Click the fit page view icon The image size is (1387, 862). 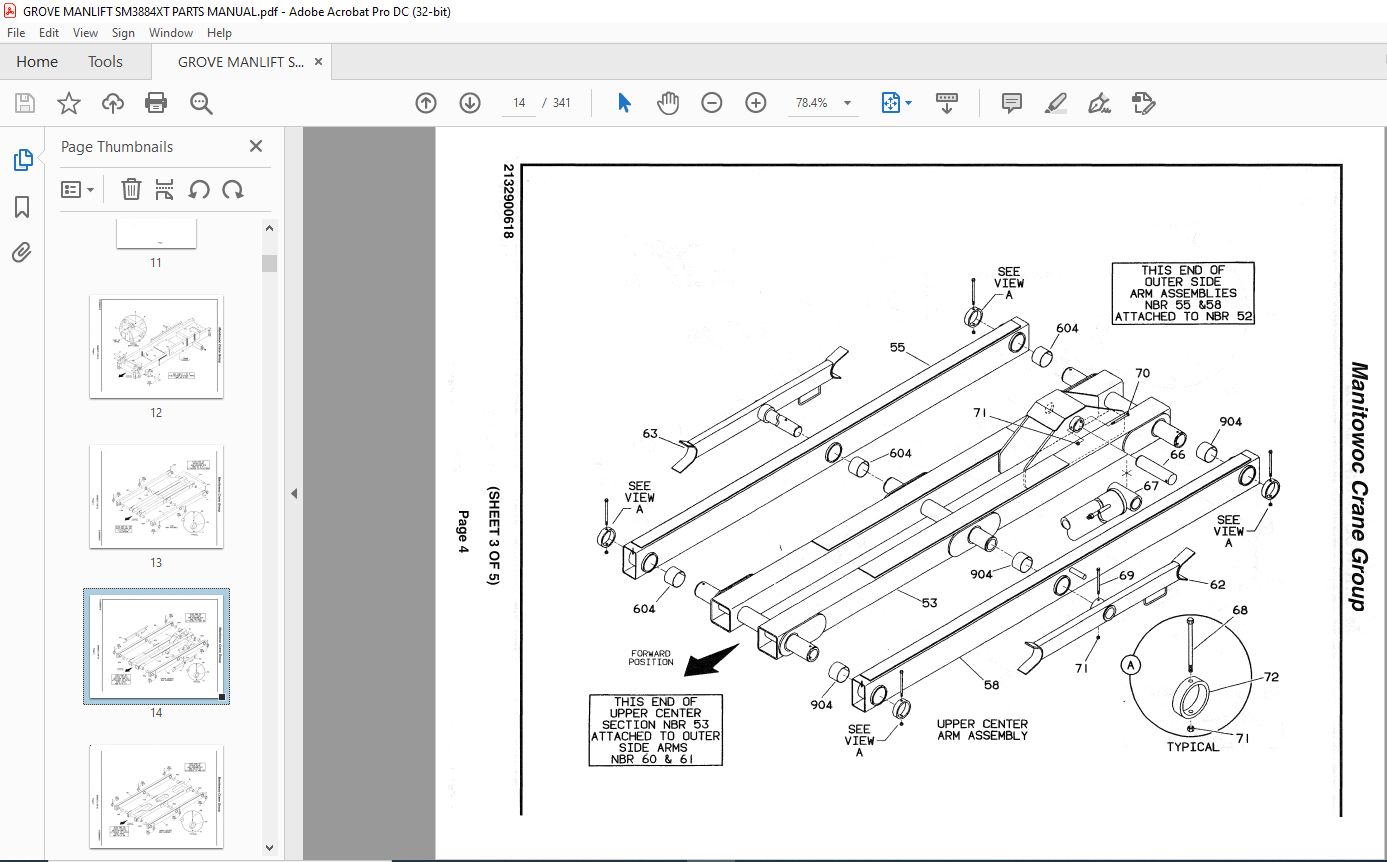pyautogui.click(x=891, y=103)
